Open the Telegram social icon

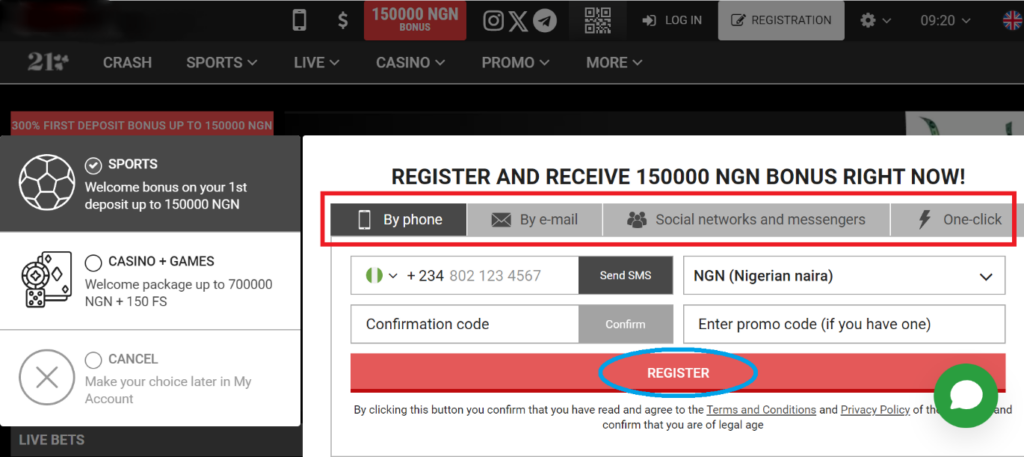coord(545,21)
